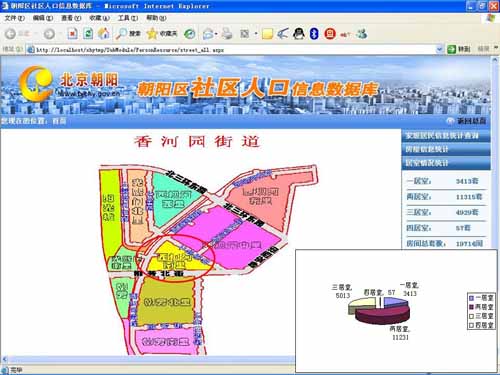
Task: Open the 工具 (Tools) menu
Action: click(x=128, y=18)
